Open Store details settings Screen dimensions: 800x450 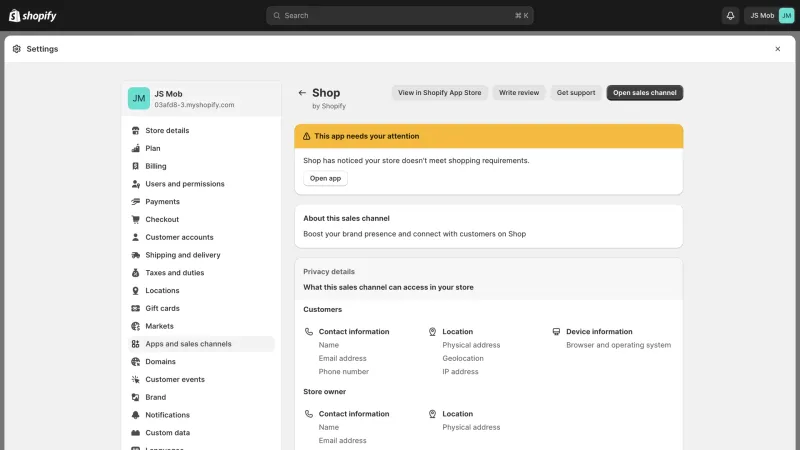coord(202,131)
